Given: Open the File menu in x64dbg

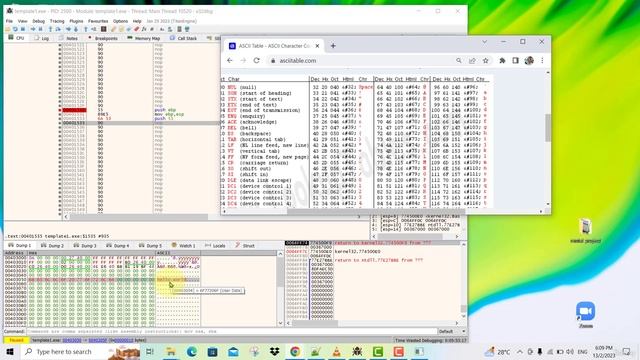Looking at the screenshot, I should point(9,21).
